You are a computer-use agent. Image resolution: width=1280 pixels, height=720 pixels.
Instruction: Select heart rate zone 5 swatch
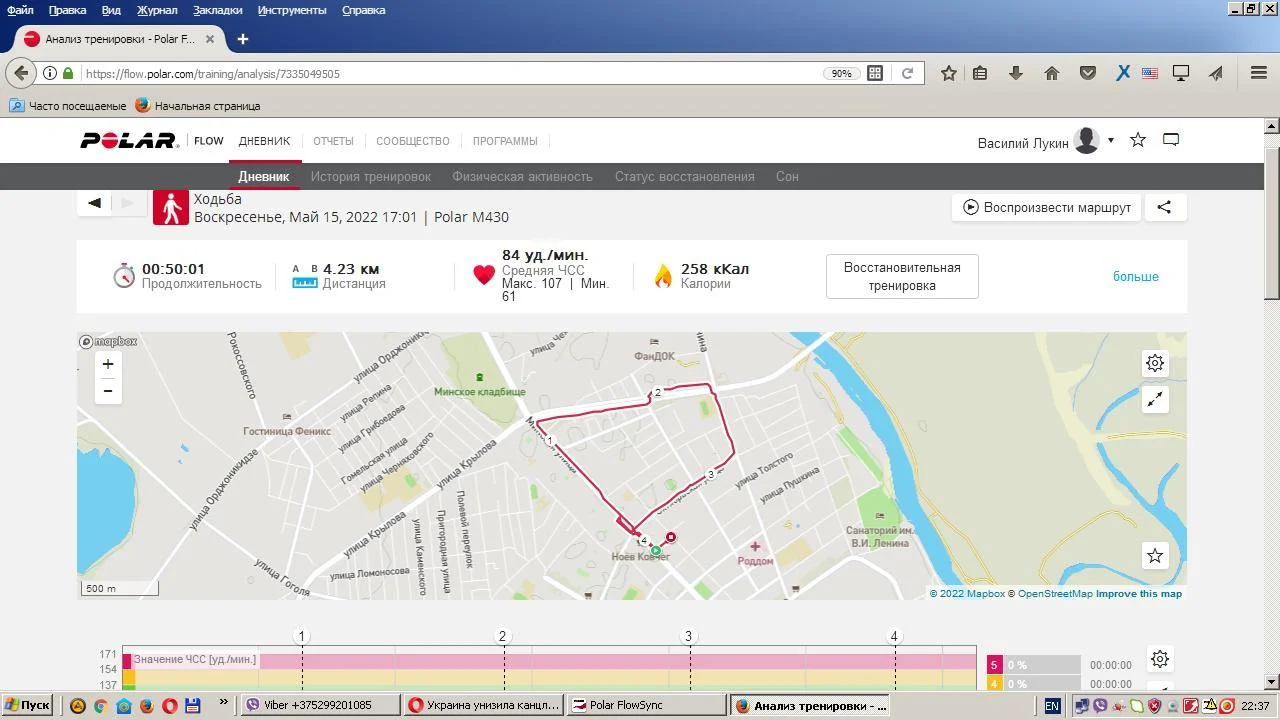click(994, 665)
